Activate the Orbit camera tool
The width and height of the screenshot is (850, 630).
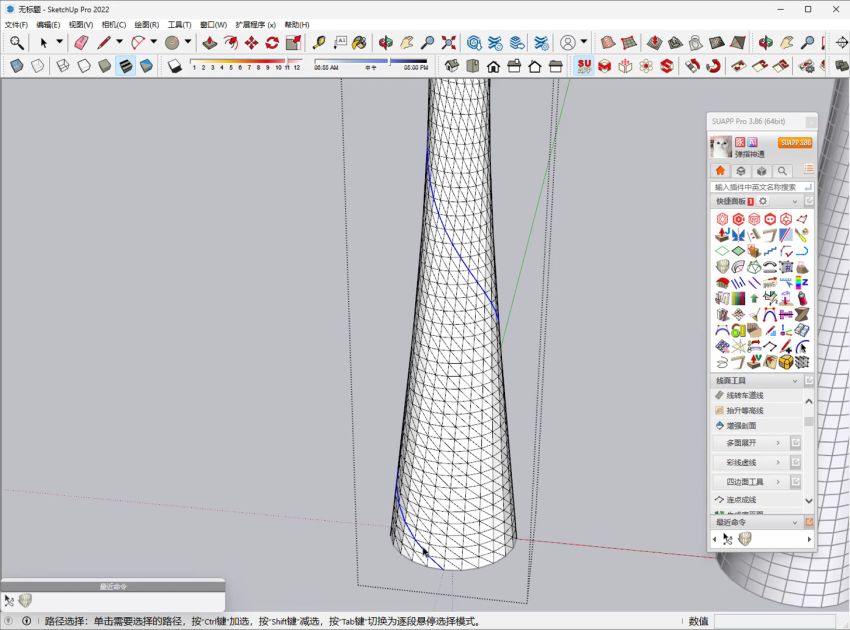click(x=386, y=42)
